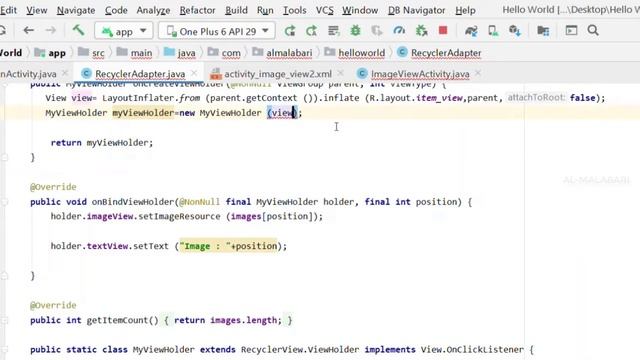The width and height of the screenshot is (640, 360).
Task: Click Attach Debugger to Android Process icon
Action: click(421, 31)
